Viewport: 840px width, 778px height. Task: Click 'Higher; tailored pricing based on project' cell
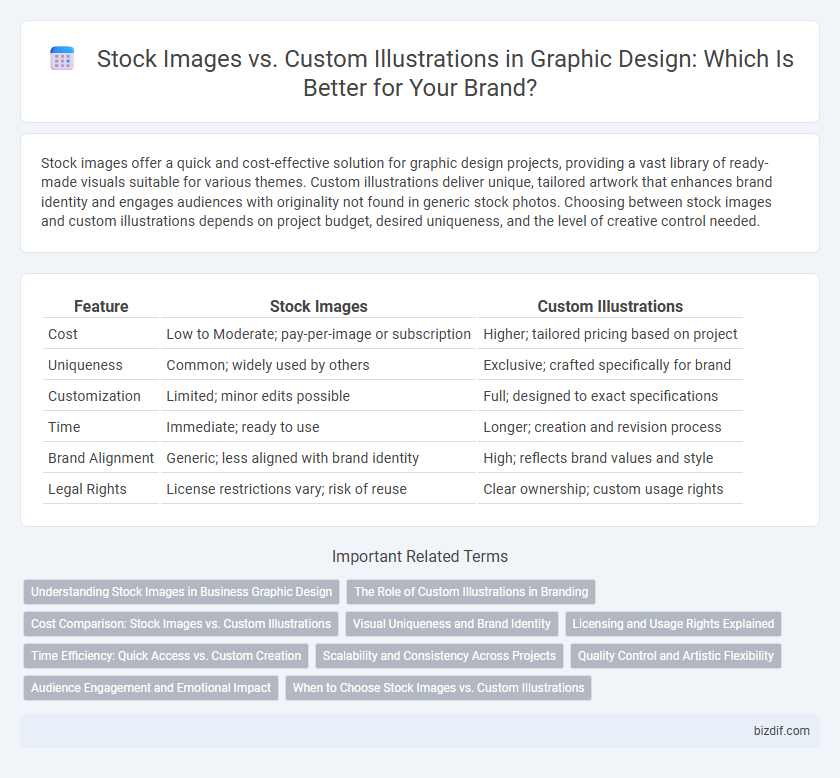[610, 334]
